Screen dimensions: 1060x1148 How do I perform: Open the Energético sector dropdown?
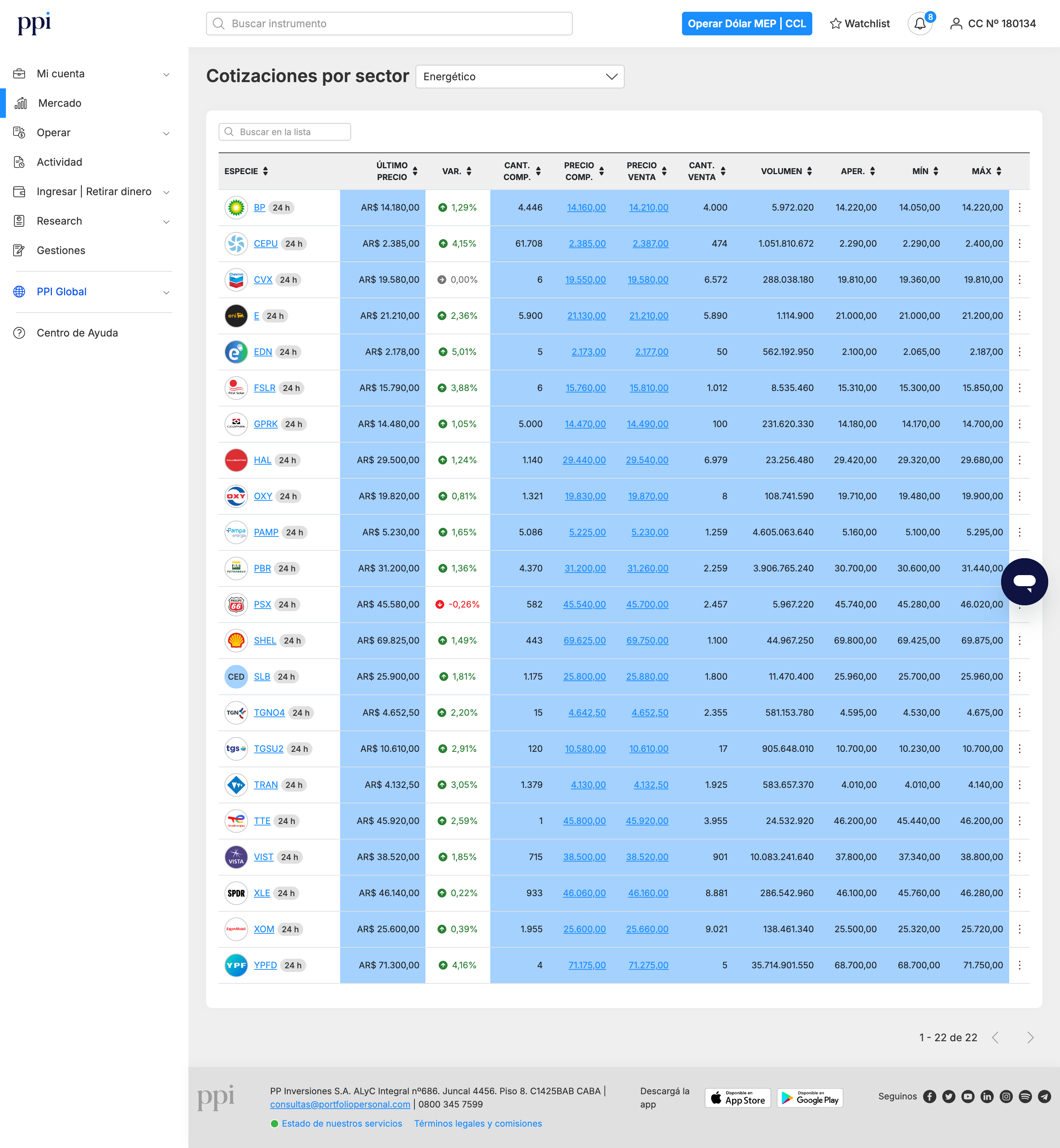tap(520, 76)
